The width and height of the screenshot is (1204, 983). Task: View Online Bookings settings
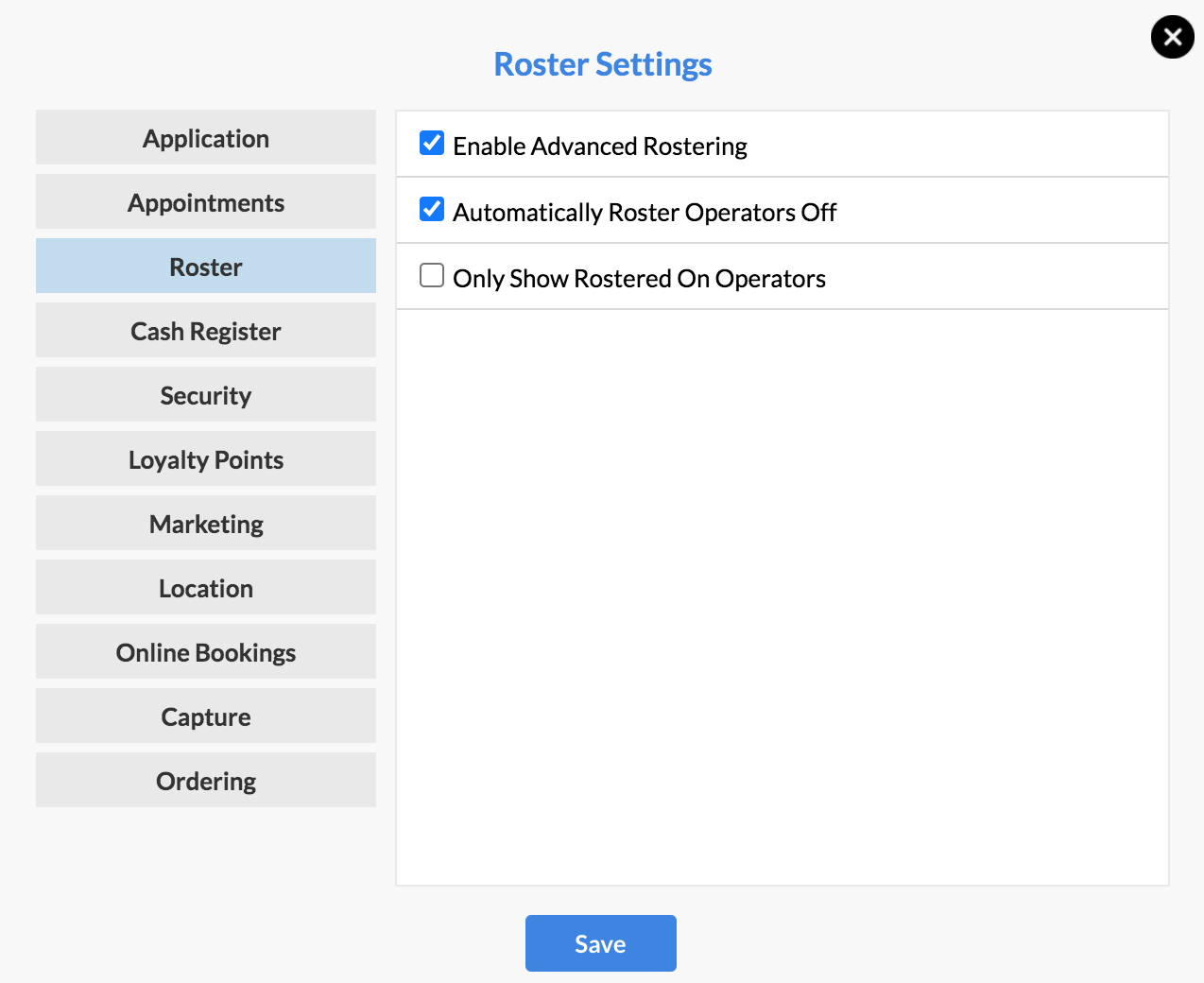[206, 651]
